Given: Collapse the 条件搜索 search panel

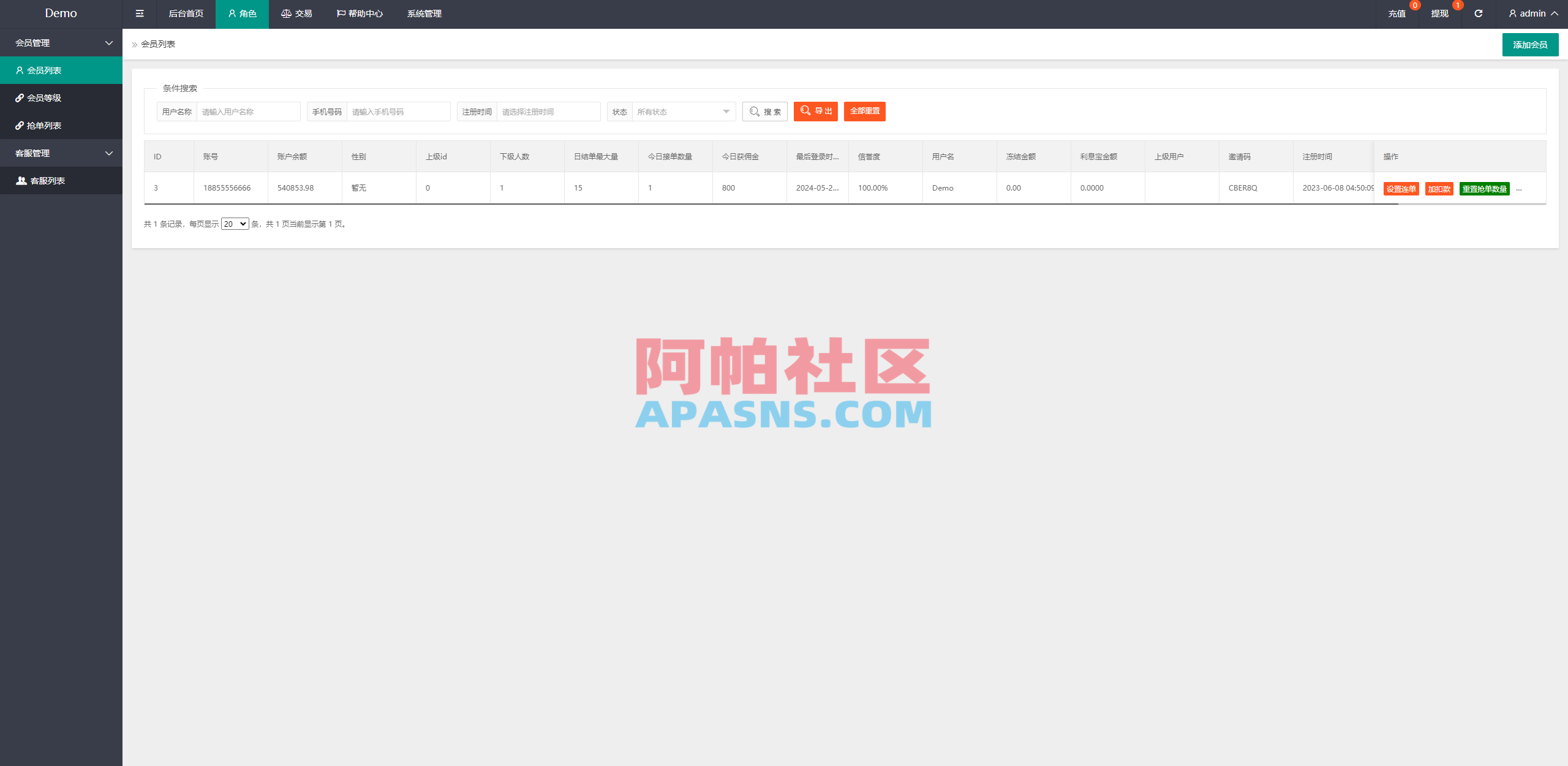Looking at the screenshot, I should 179,88.
